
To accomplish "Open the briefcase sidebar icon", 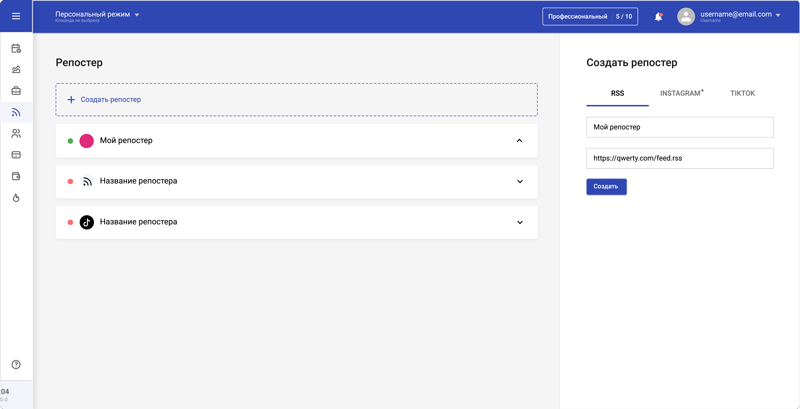I will click(x=16, y=91).
